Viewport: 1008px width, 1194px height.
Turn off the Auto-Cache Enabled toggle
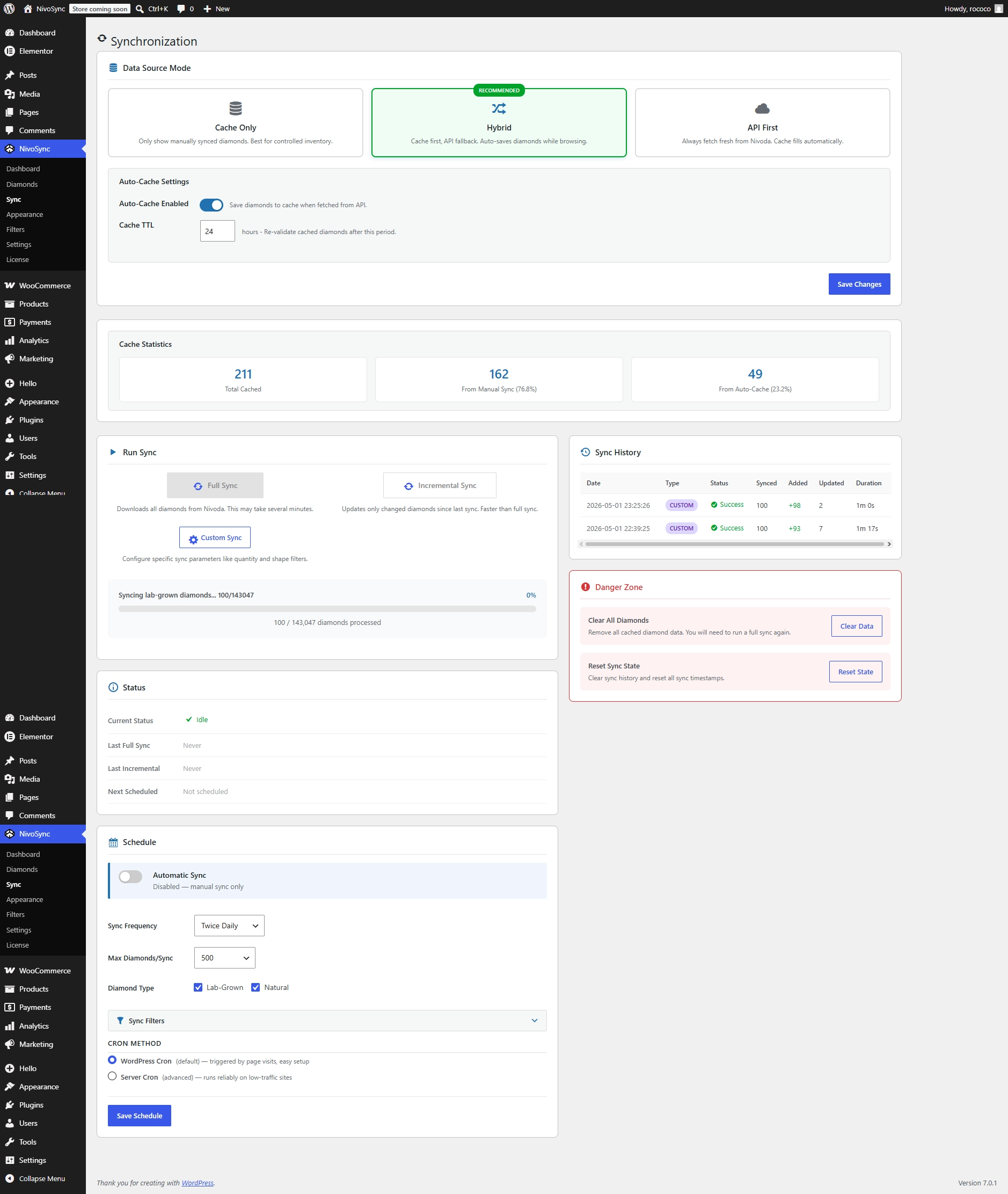point(211,205)
